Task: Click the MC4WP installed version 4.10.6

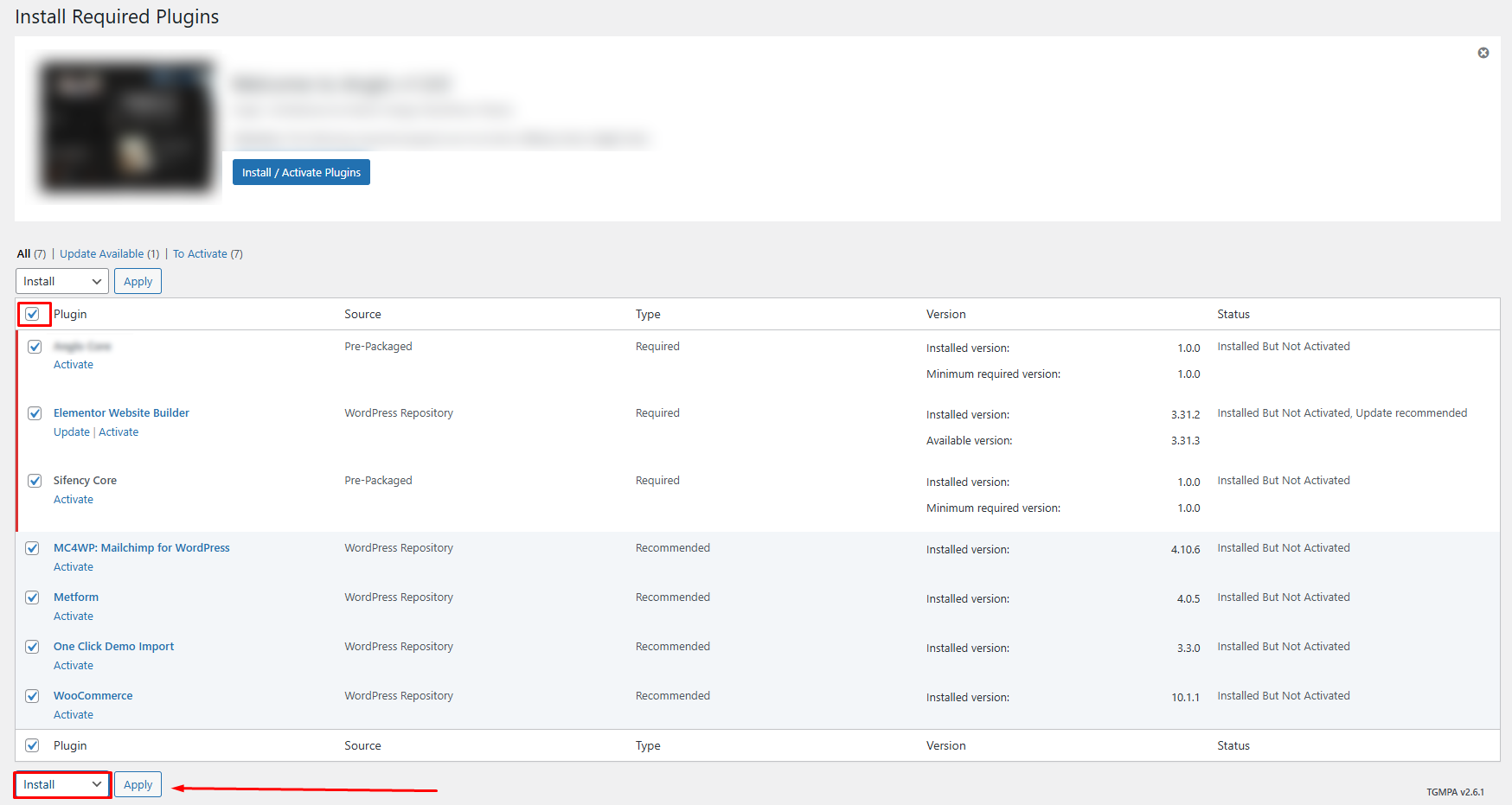Action: point(1186,550)
